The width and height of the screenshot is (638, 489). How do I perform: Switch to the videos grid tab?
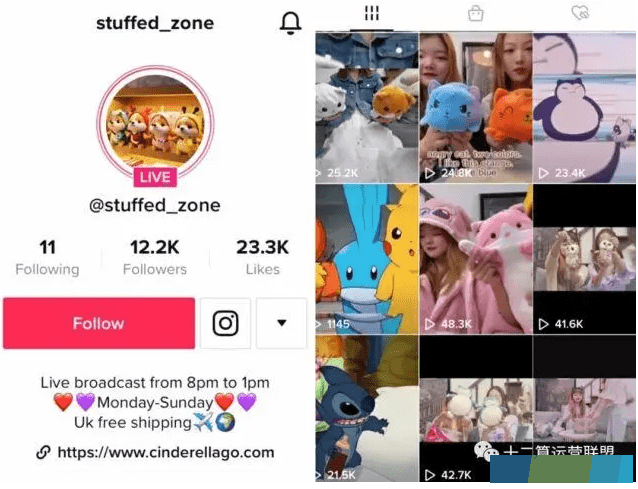[371, 13]
